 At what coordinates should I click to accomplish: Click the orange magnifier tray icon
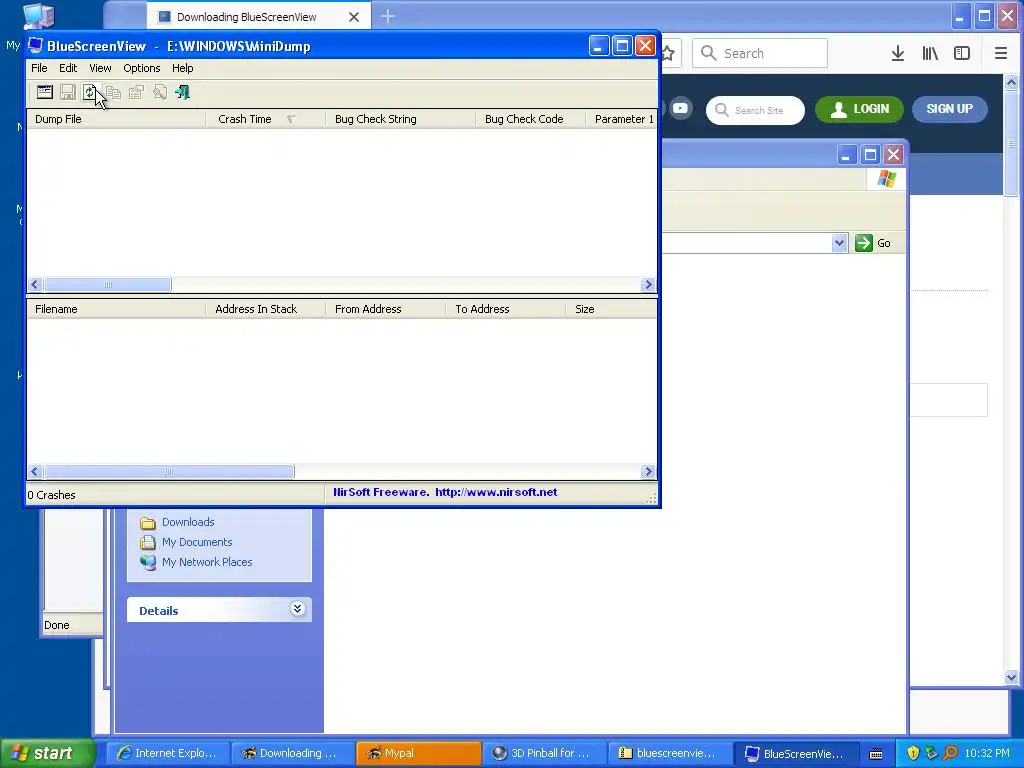pos(950,753)
